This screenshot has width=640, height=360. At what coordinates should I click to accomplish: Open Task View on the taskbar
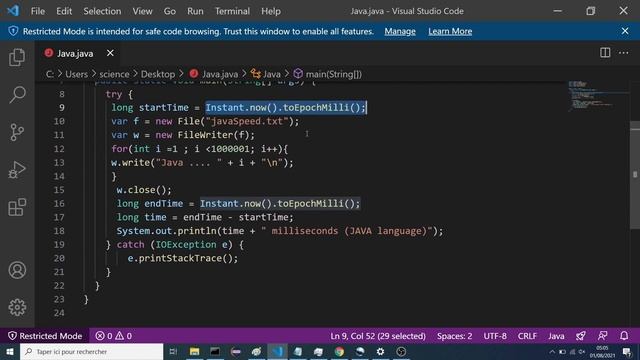tap(173, 351)
